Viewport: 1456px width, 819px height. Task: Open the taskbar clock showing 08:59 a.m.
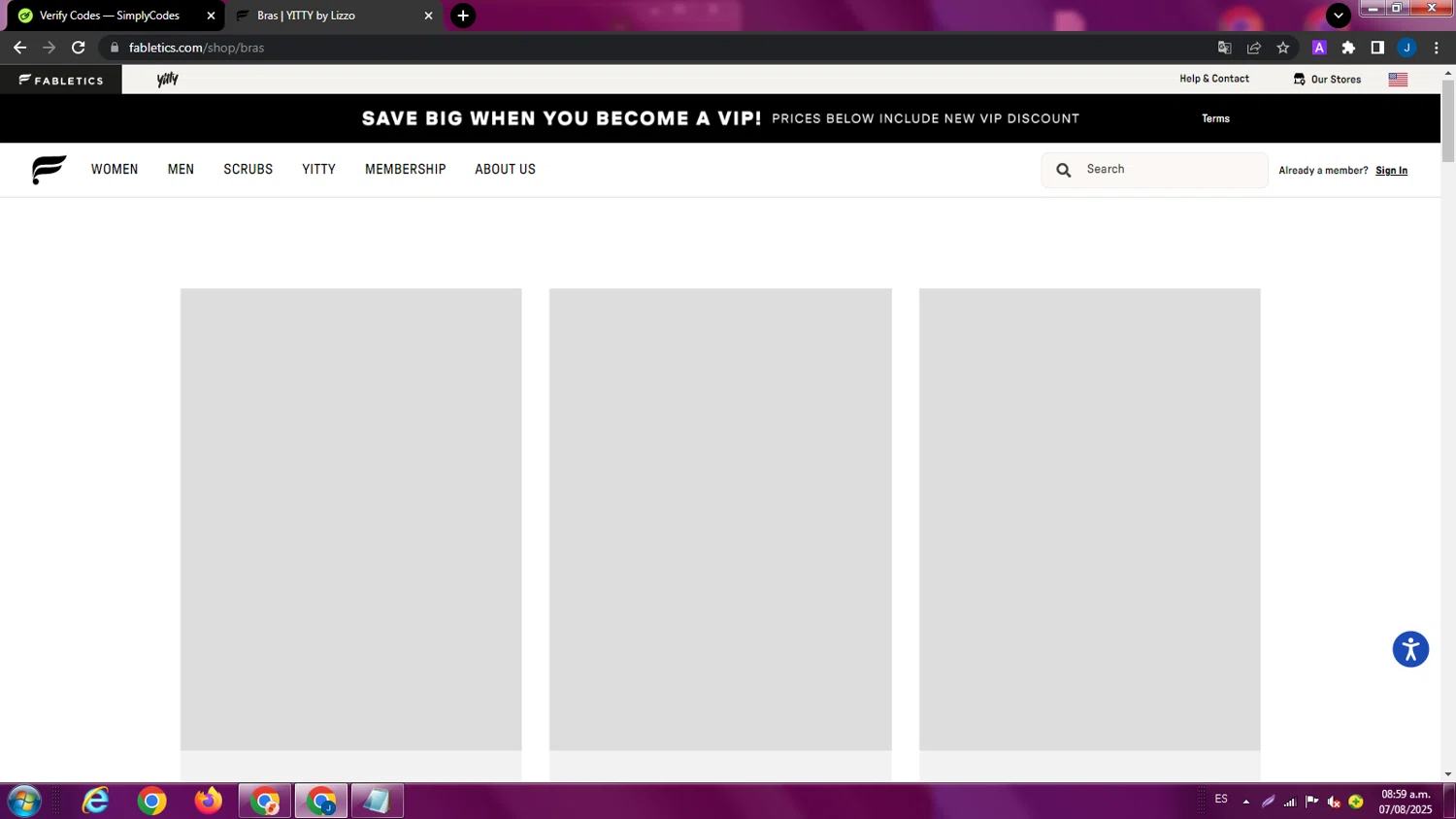(1406, 802)
